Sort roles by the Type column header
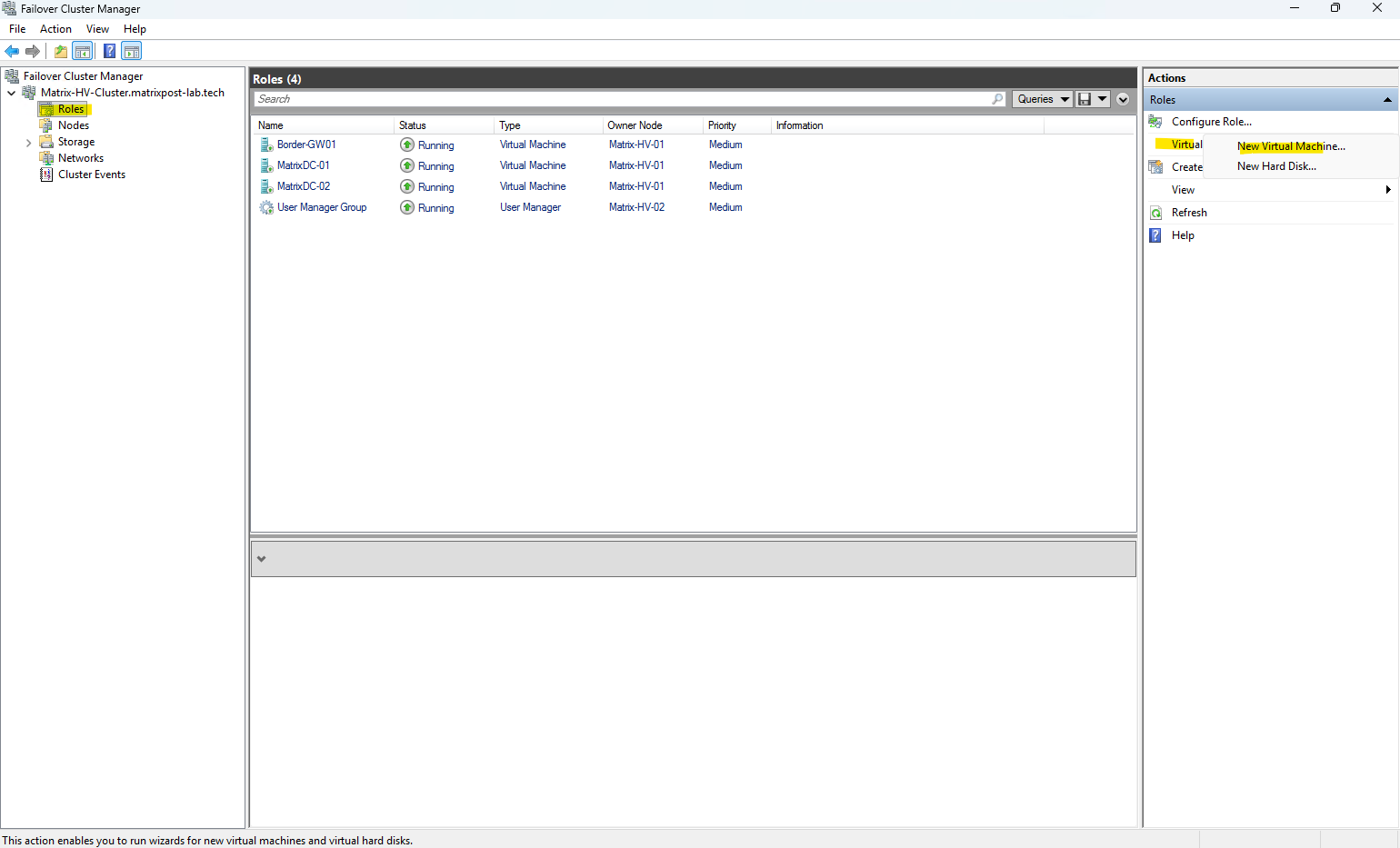1400x848 pixels. [548, 125]
